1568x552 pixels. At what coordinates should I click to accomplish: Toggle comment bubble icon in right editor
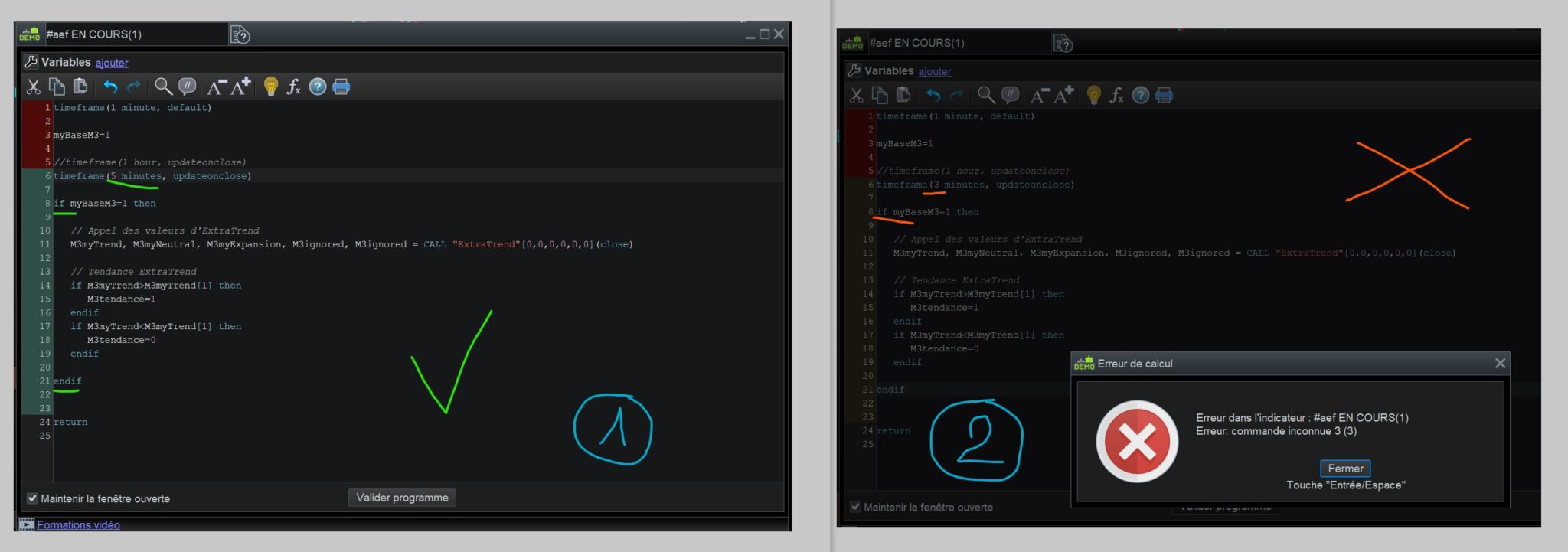[x=1010, y=95]
